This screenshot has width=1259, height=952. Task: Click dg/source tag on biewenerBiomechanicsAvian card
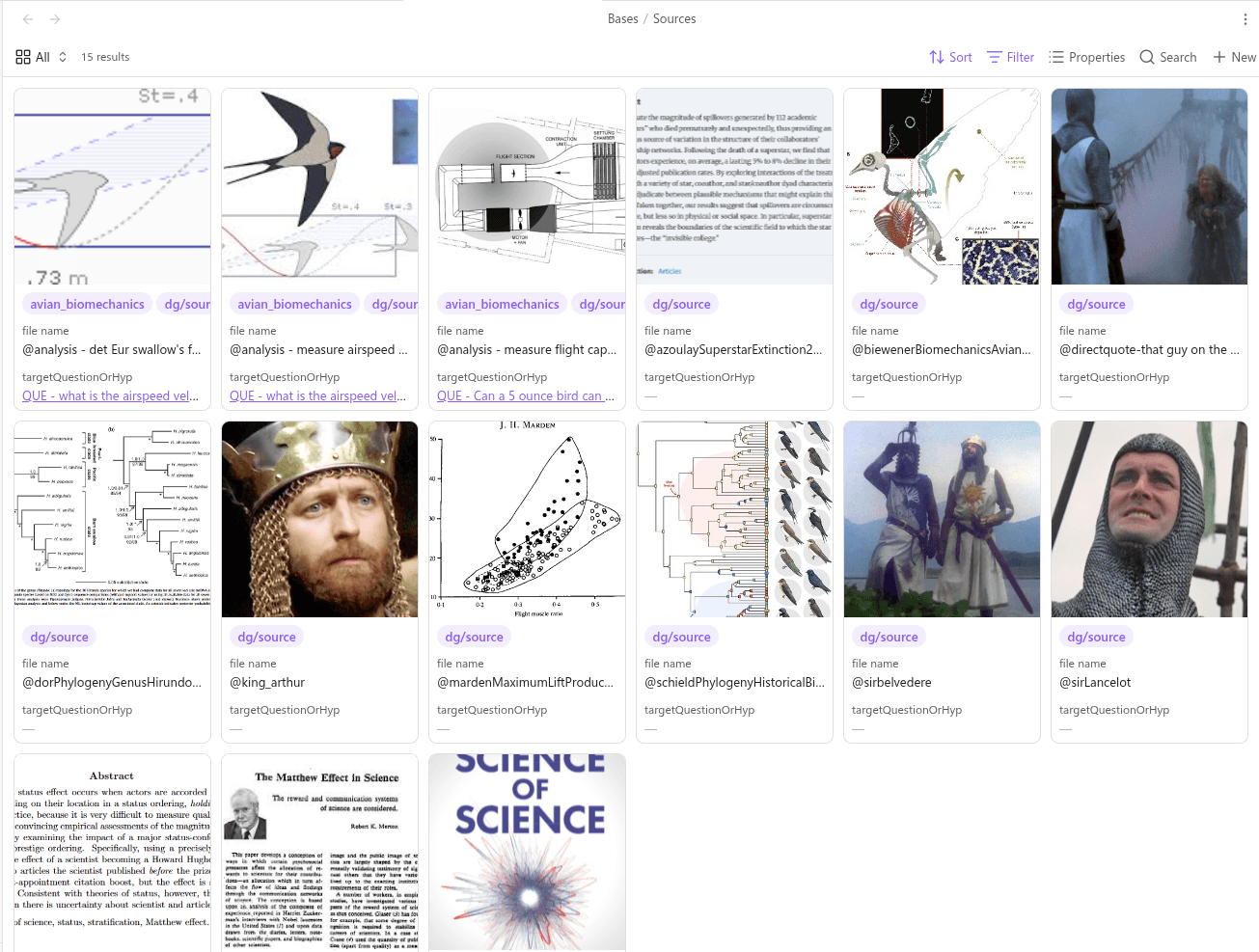(x=889, y=304)
